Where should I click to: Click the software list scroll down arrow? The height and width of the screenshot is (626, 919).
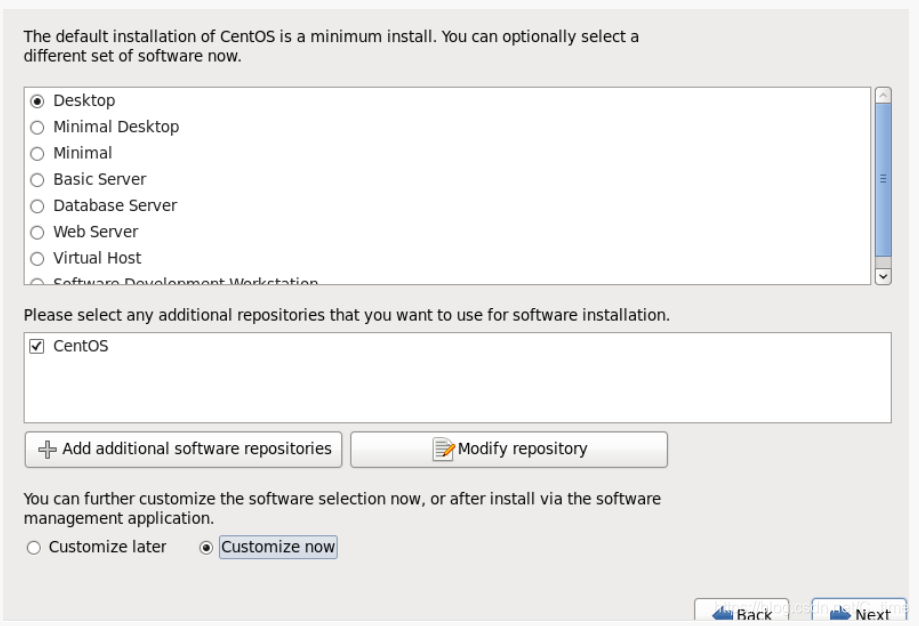tap(883, 276)
